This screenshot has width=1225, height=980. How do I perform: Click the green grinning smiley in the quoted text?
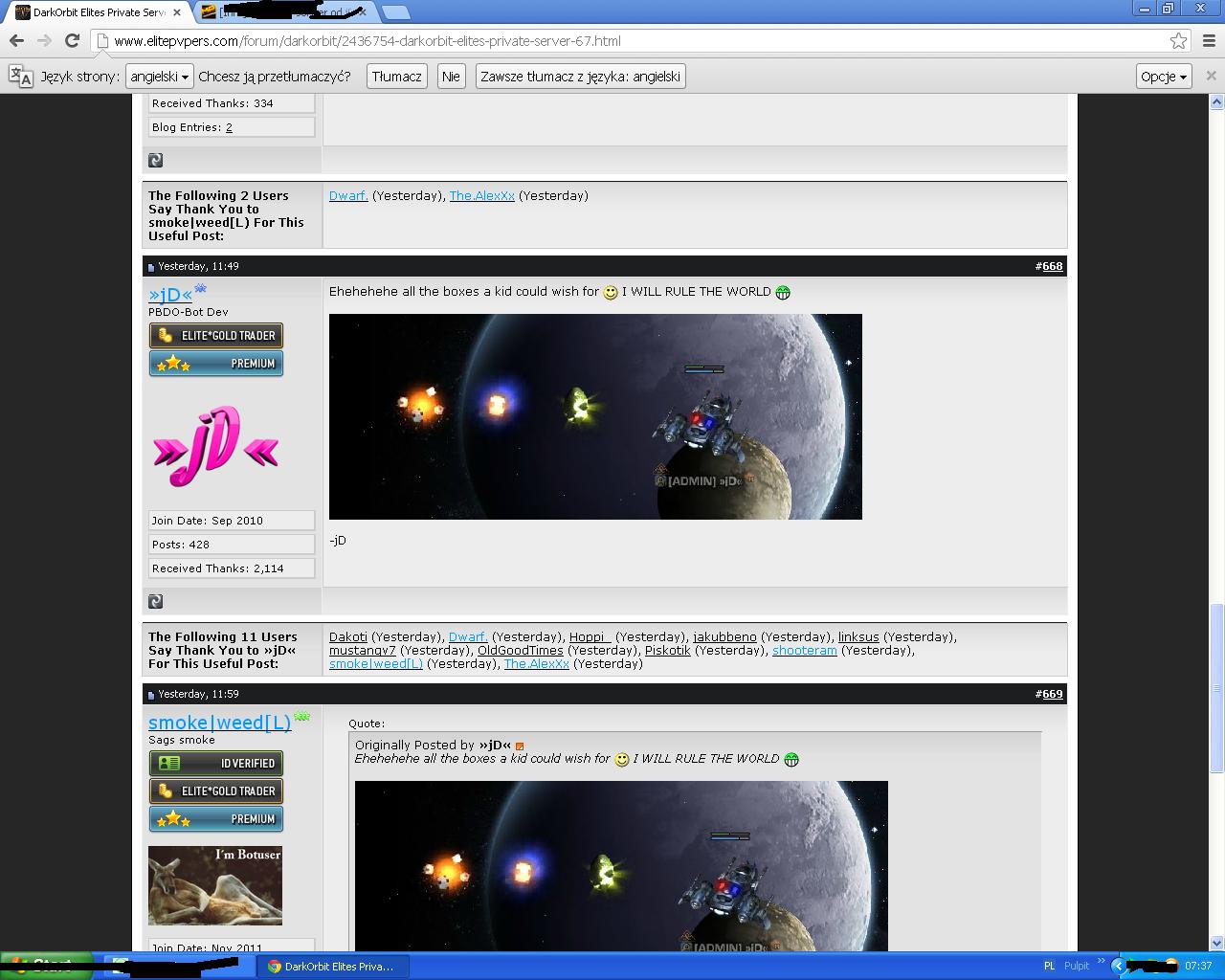pos(791,760)
